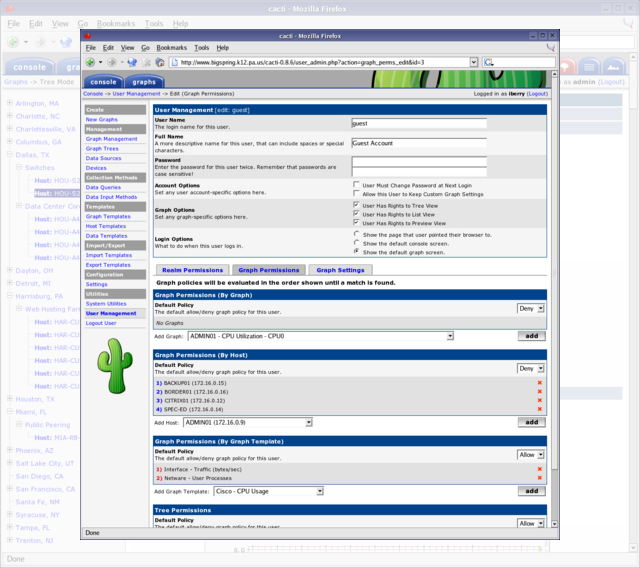The height and width of the screenshot is (568, 640).
Task: Toggle User Has Rights to List View
Action: 356,214
